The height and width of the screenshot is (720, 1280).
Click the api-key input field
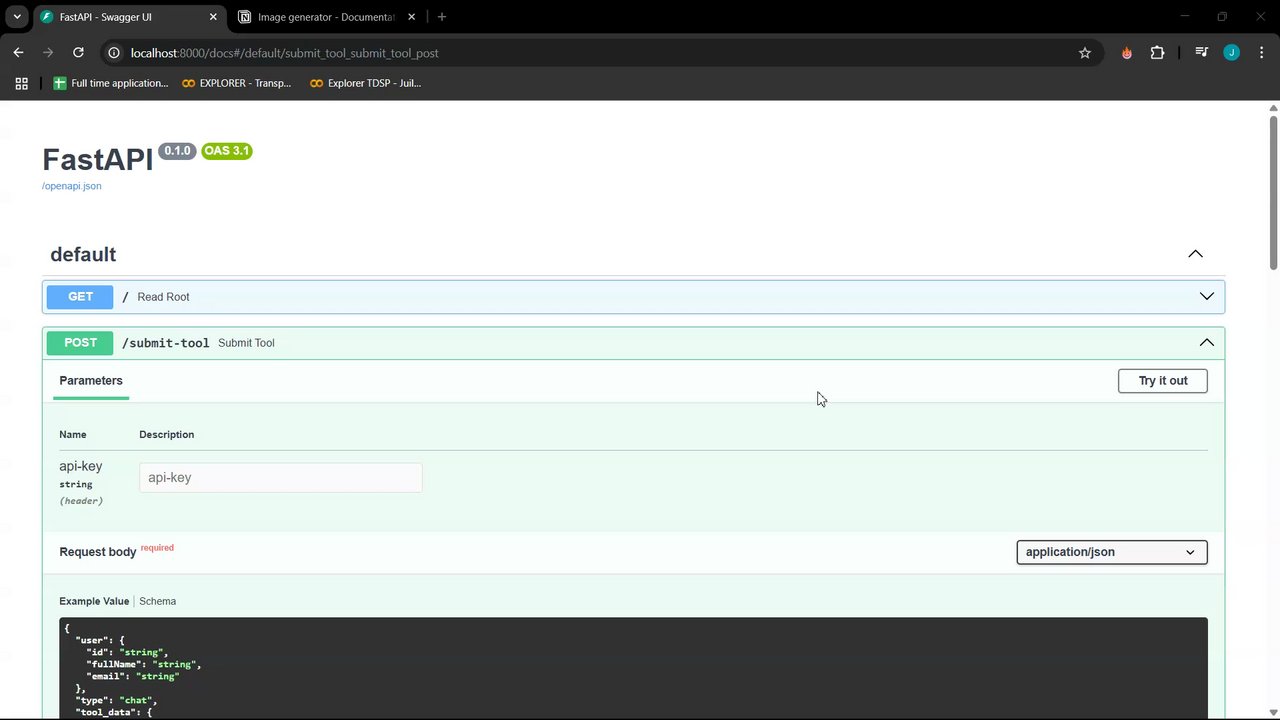click(x=281, y=478)
